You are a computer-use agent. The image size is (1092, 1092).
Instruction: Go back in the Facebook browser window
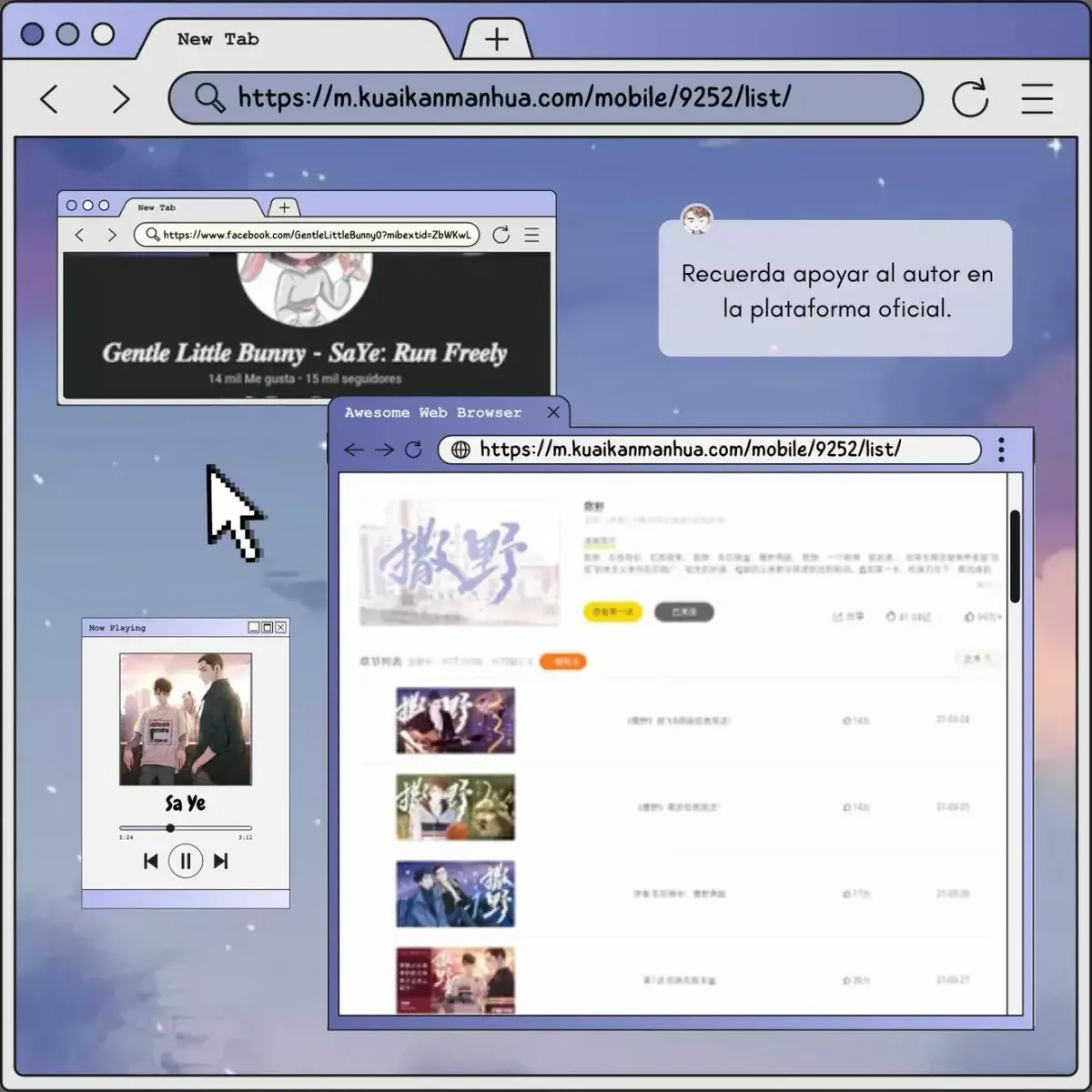coord(79,235)
